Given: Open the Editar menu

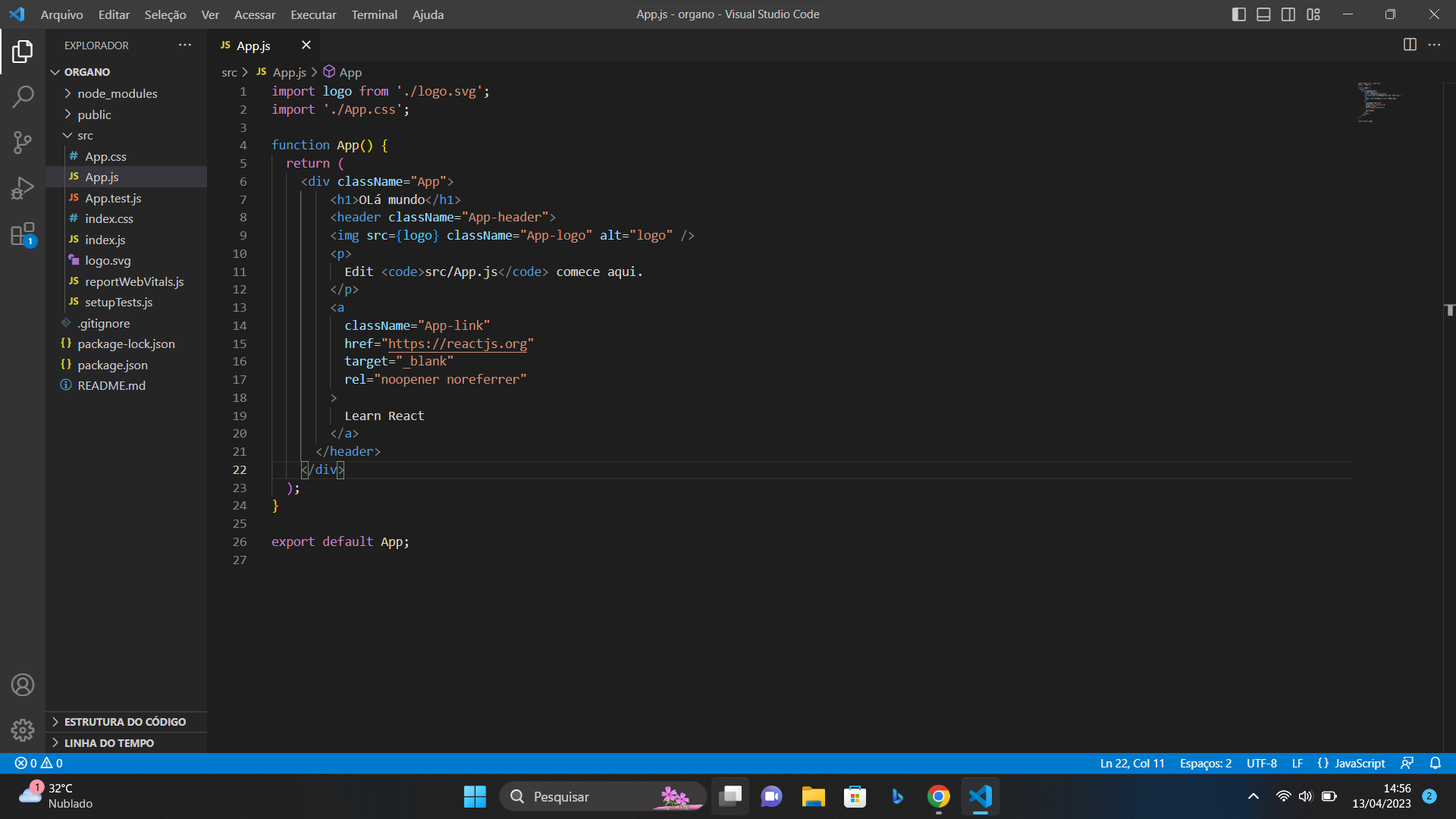Looking at the screenshot, I should point(114,14).
